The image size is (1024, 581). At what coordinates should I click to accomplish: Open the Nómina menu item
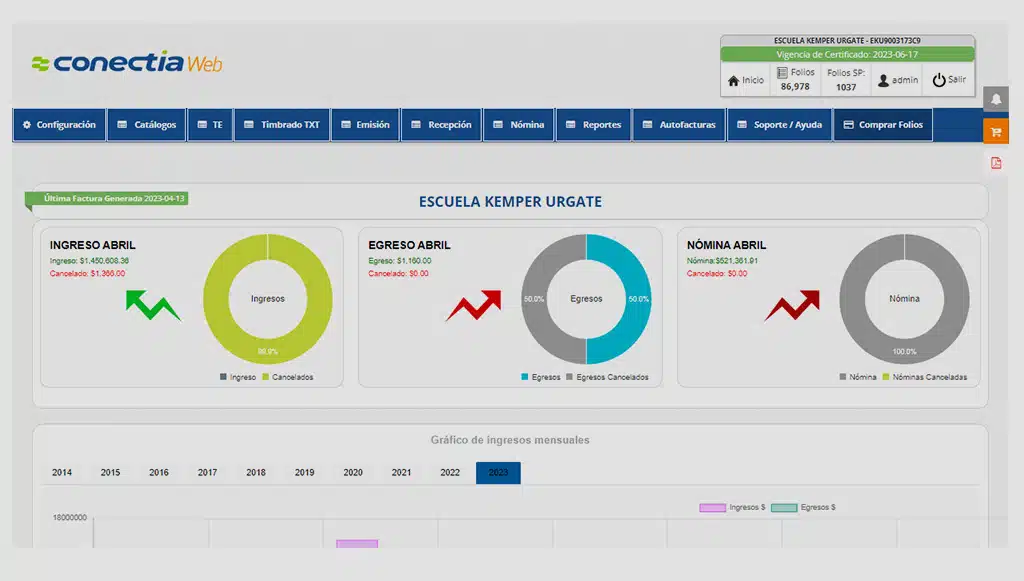point(518,125)
